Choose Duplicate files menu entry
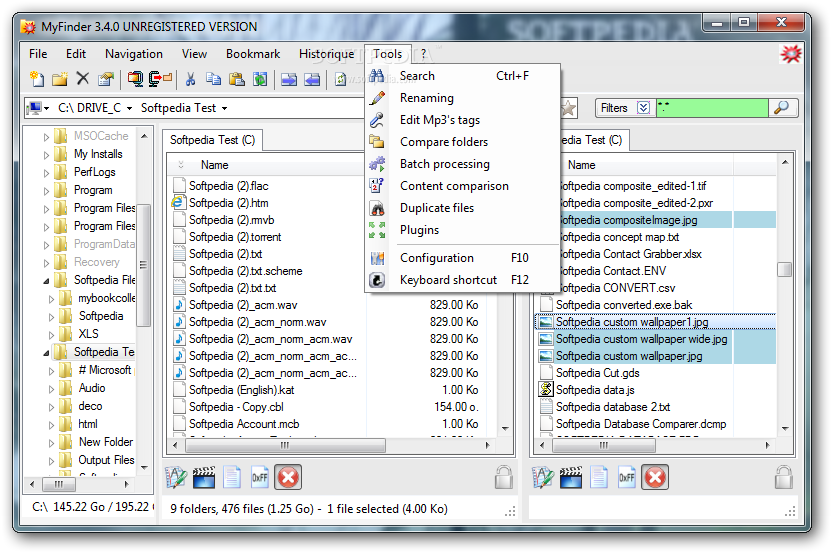Viewport: 832px width, 553px height. [462, 208]
